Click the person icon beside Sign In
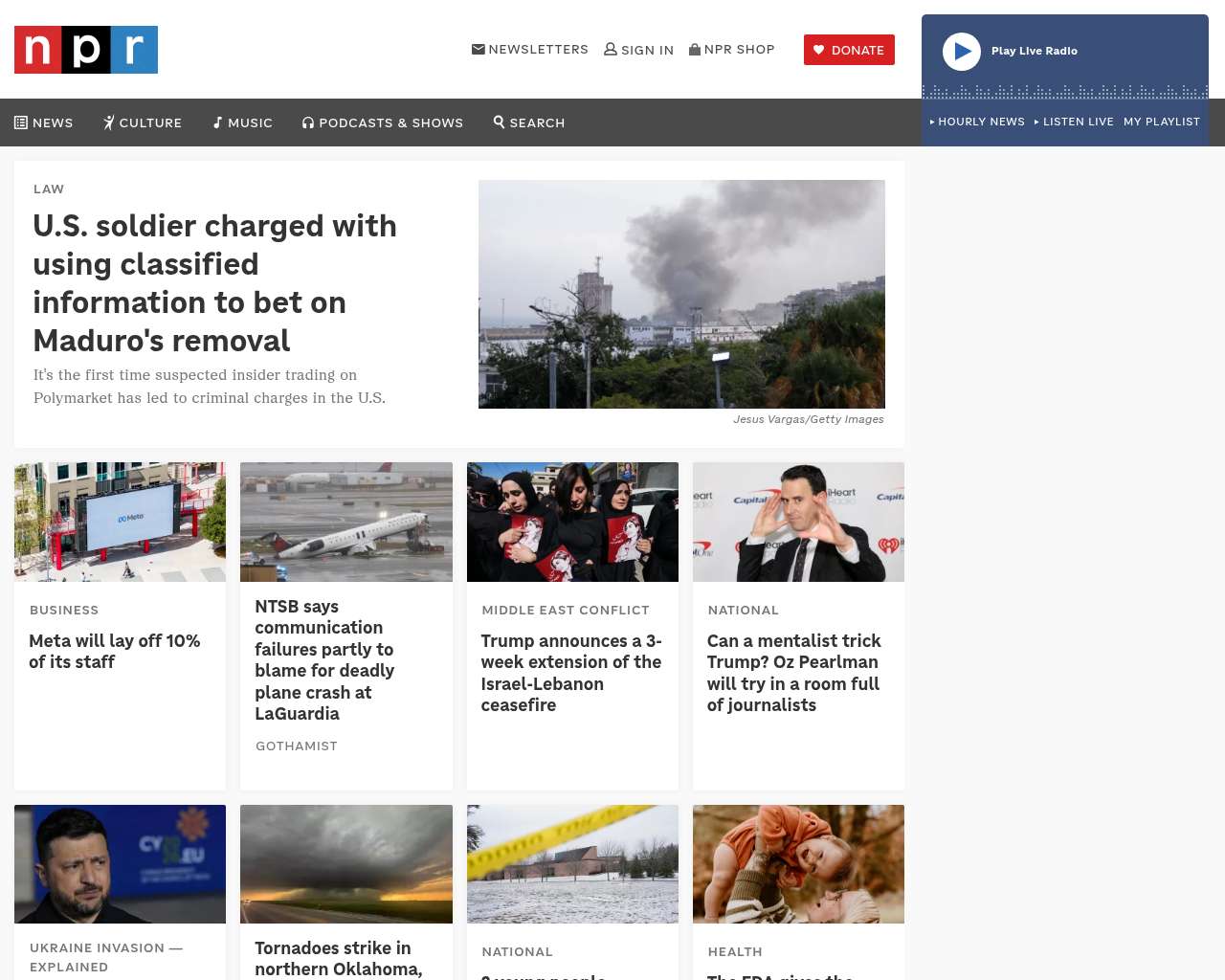The height and width of the screenshot is (980, 1225). point(611,49)
